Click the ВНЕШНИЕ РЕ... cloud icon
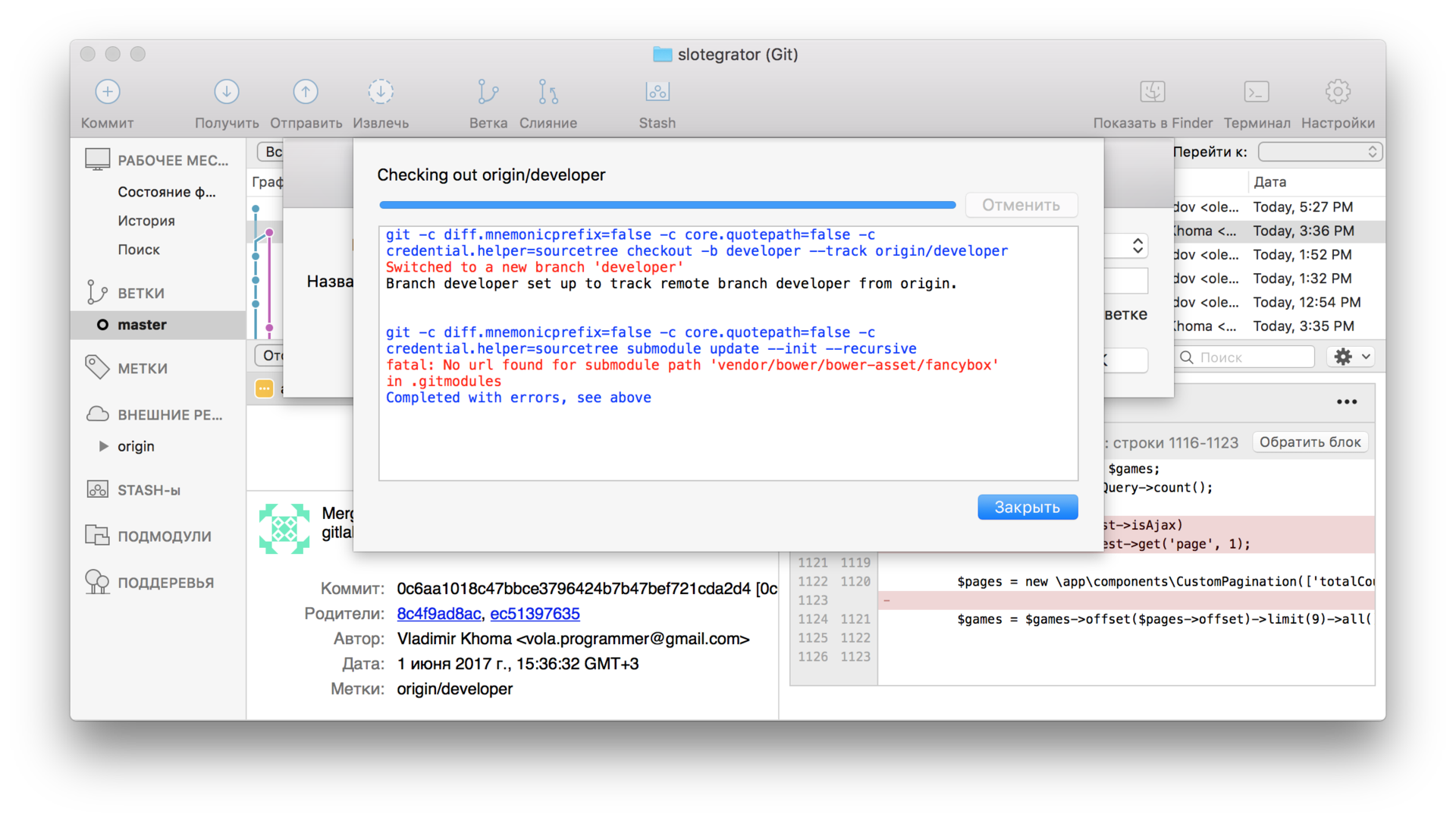Image resolution: width=1456 pixels, height=821 pixels. pos(97,414)
